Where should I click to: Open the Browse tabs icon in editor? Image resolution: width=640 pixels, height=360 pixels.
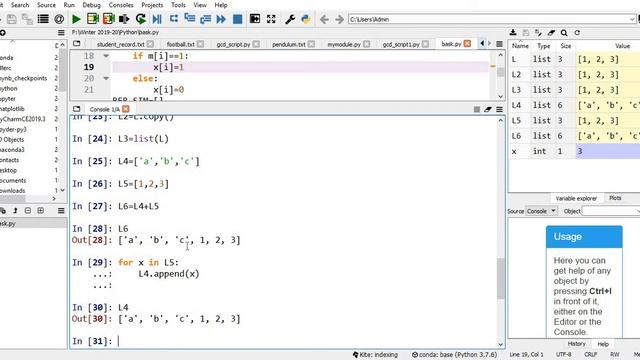coord(76,44)
